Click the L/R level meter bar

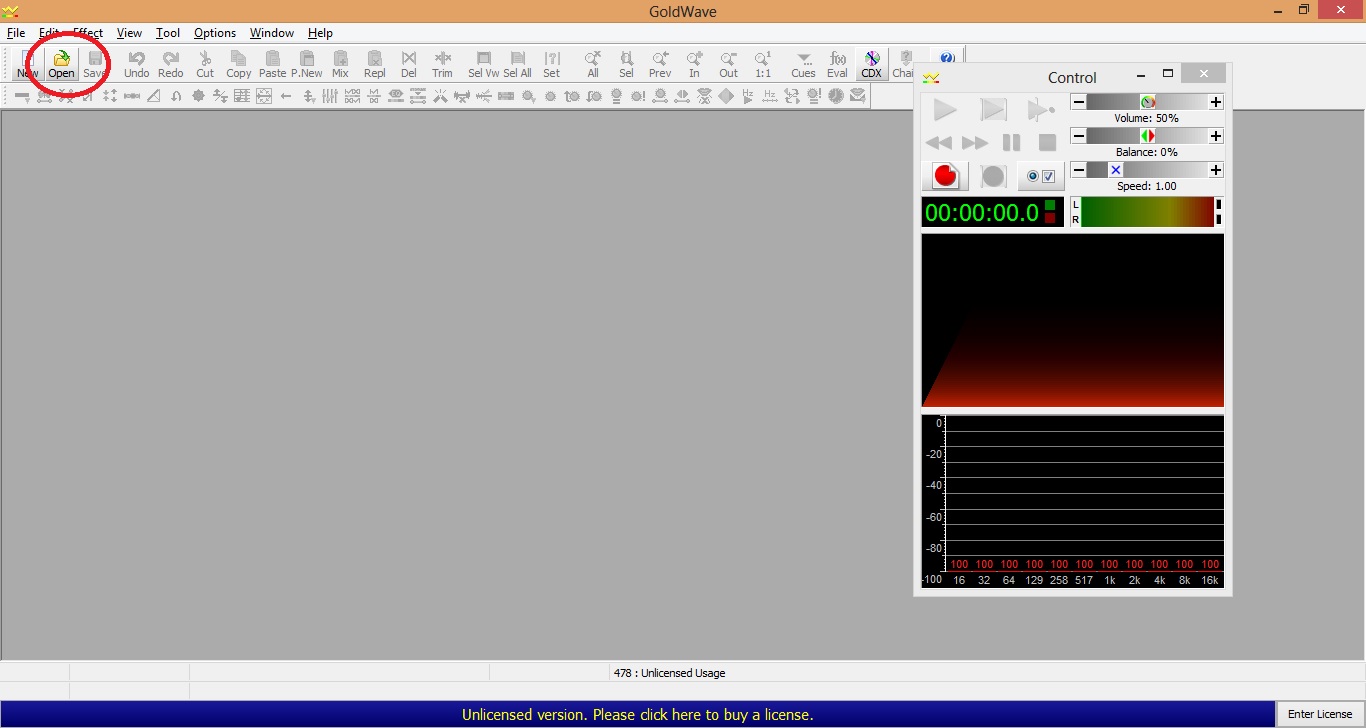[x=1146, y=212]
